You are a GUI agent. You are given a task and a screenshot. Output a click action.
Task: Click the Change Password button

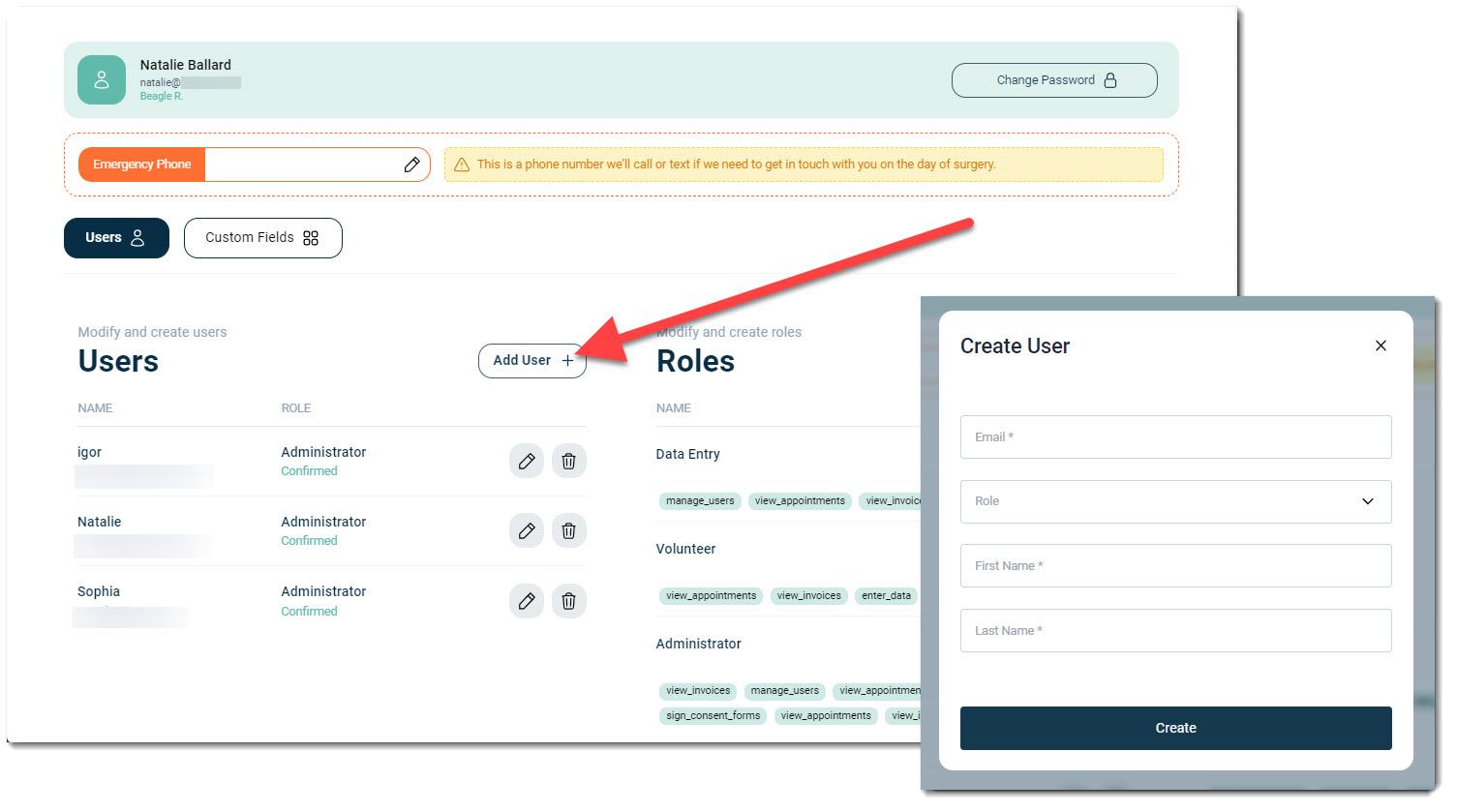(x=1053, y=80)
